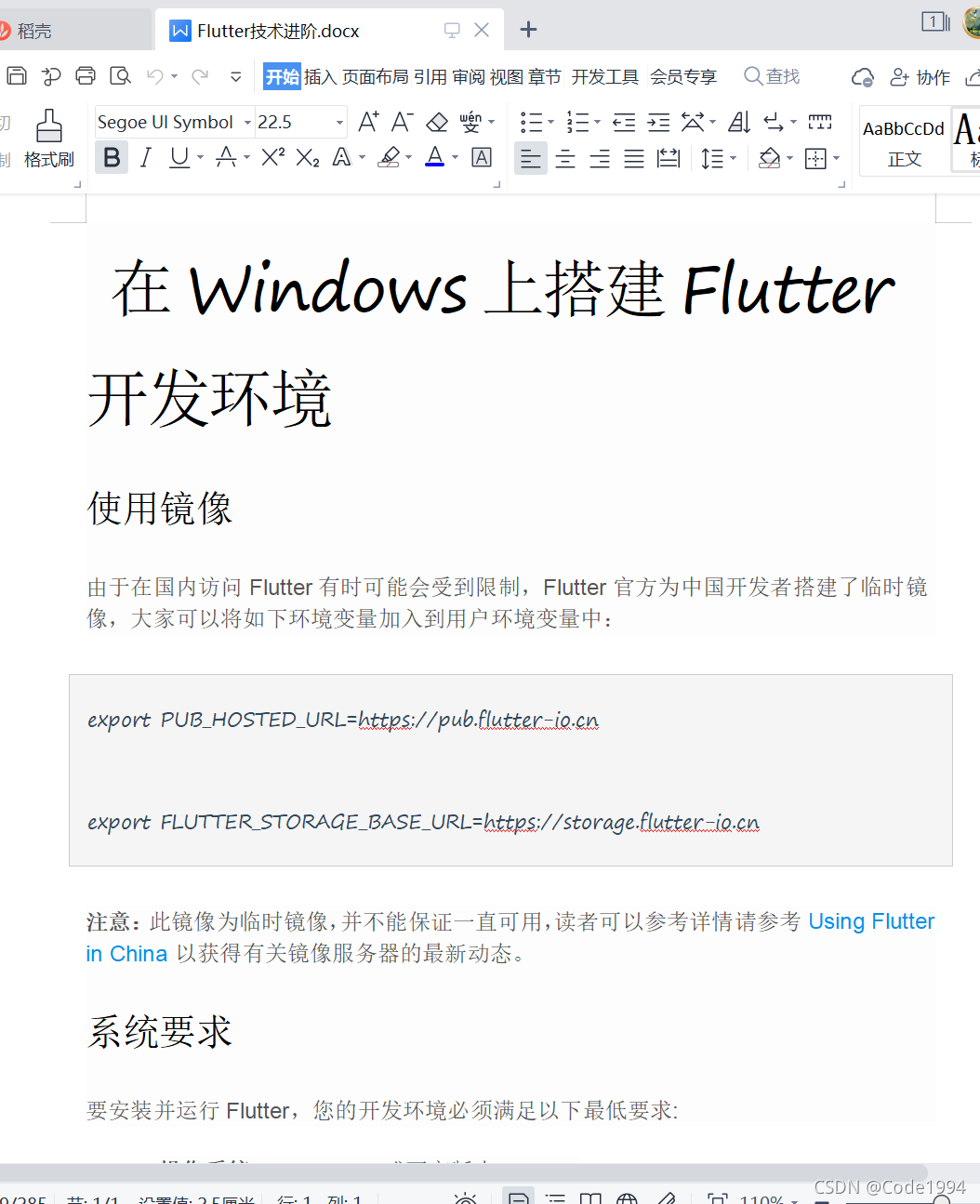The image size is (980, 1204).
Task: Click the 使用镜像 heading text
Action: 160,509
